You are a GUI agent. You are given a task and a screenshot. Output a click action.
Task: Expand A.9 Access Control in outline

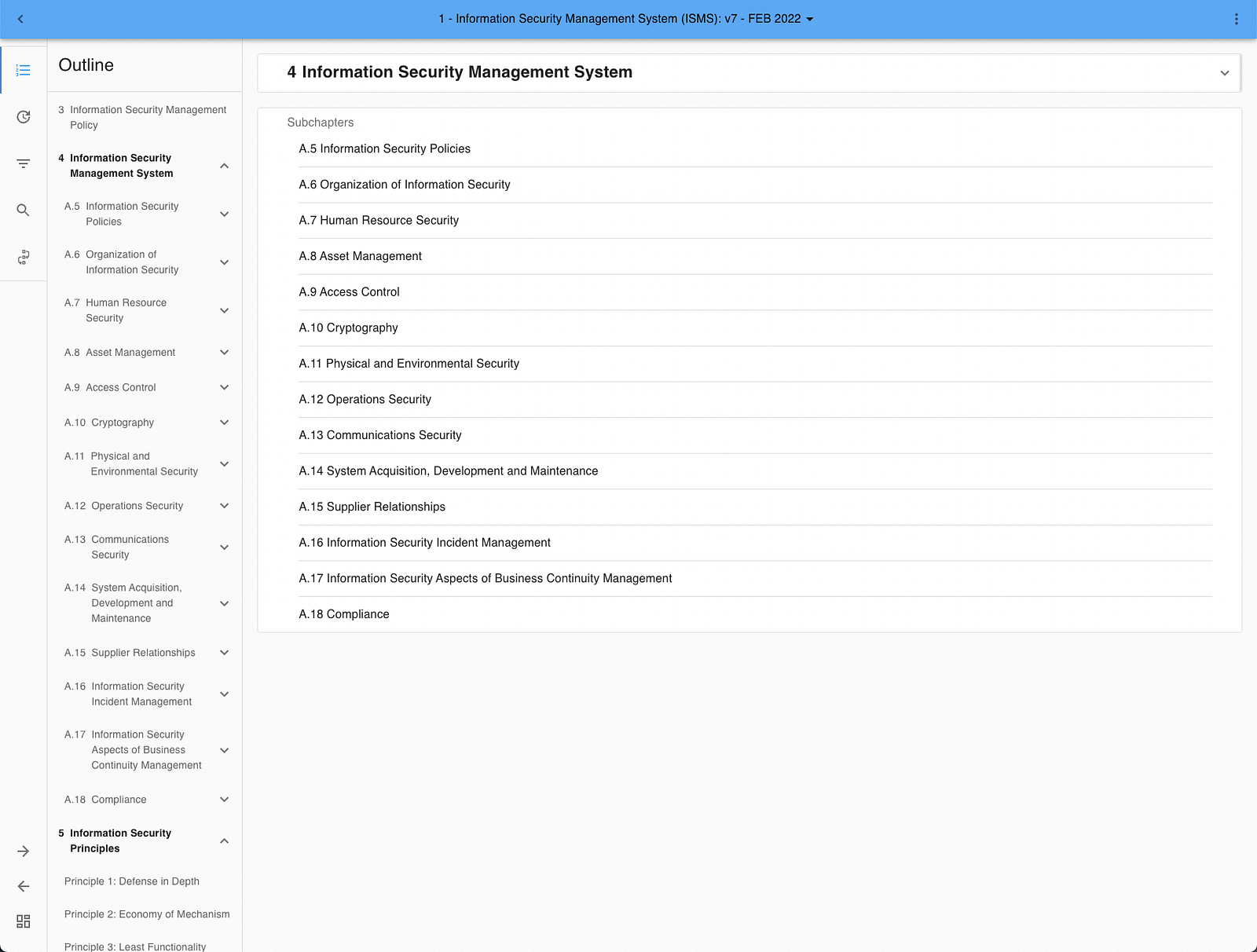pos(224,387)
